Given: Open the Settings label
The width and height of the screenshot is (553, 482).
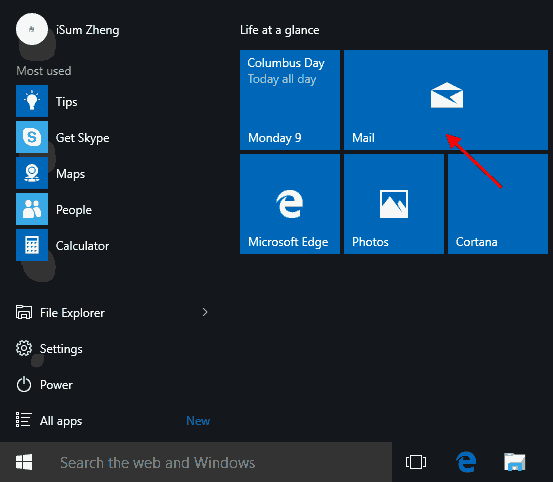Looking at the screenshot, I should point(61,349).
